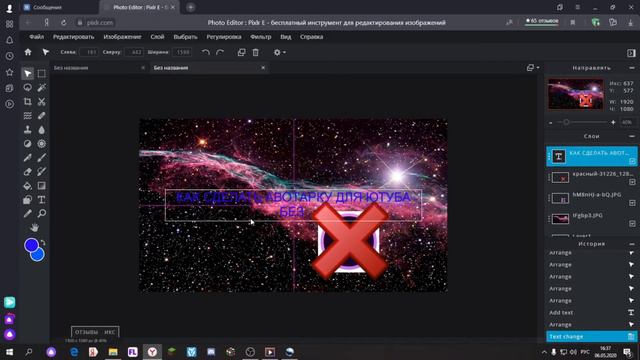The width and height of the screenshot is (640, 360).
Task: Click the Undo arrow
Action: point(206,52)
